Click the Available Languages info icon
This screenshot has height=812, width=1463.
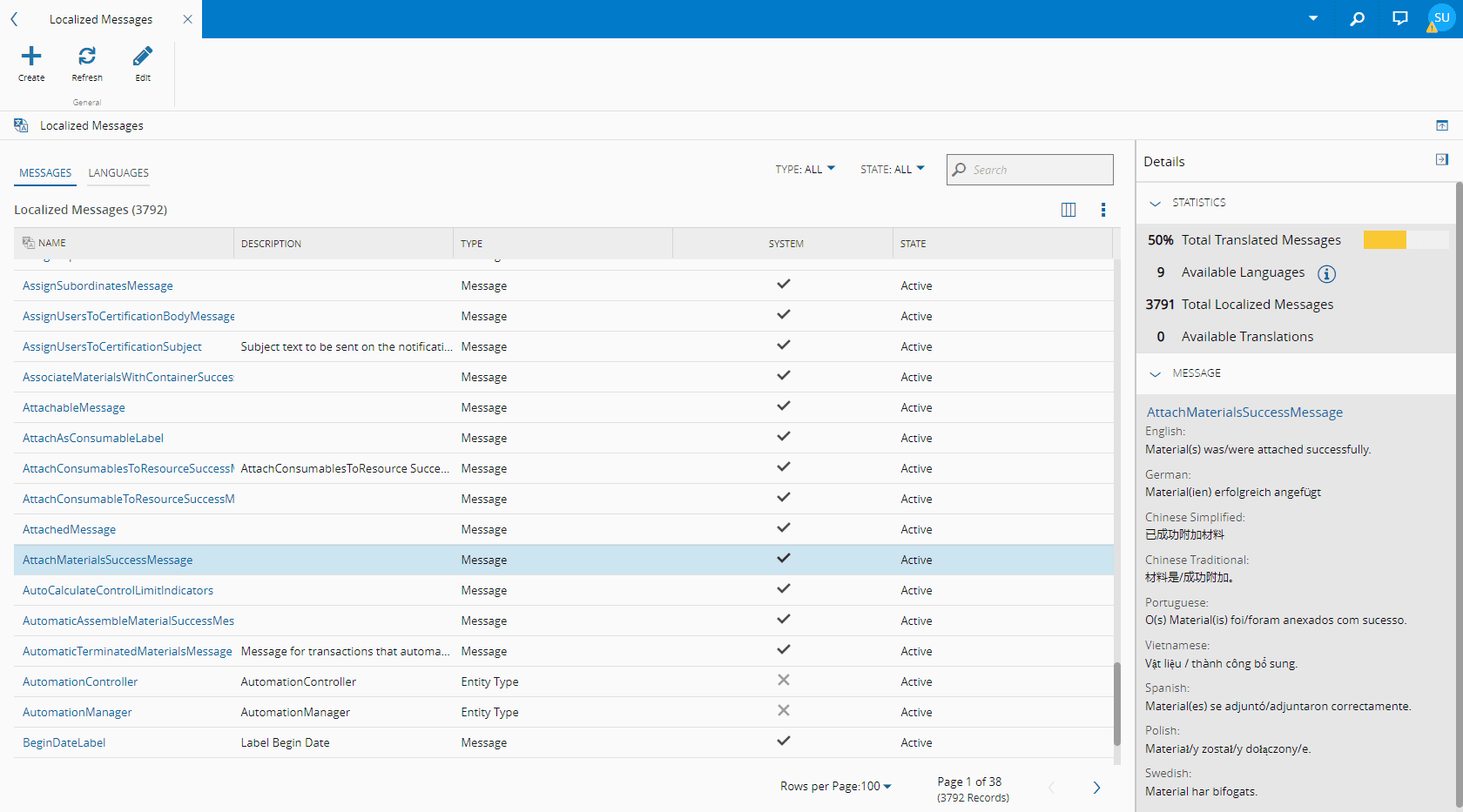click(x=1326, y=274)
